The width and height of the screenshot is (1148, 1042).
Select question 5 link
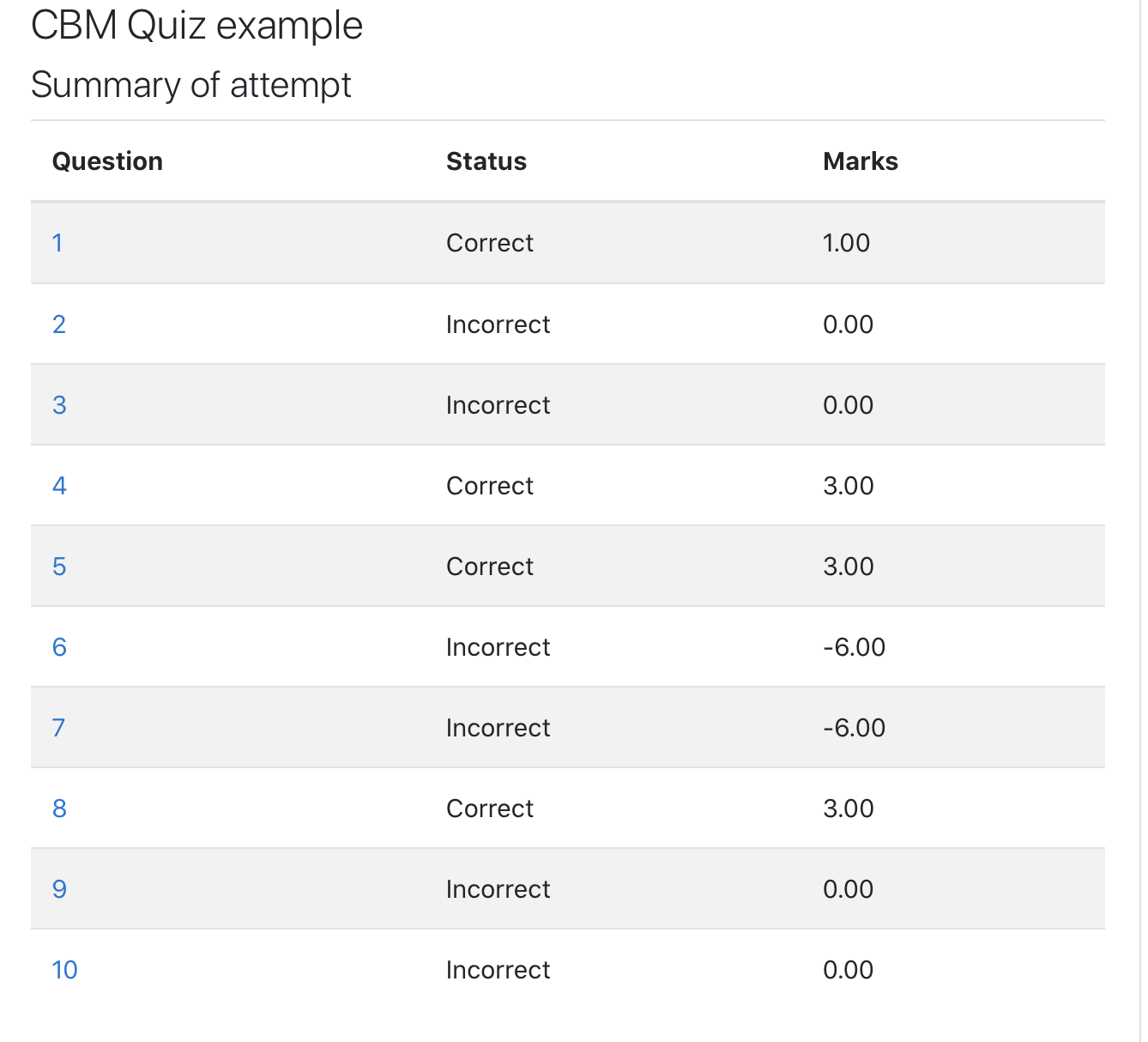pyautogui.click(x=59, y=566)
